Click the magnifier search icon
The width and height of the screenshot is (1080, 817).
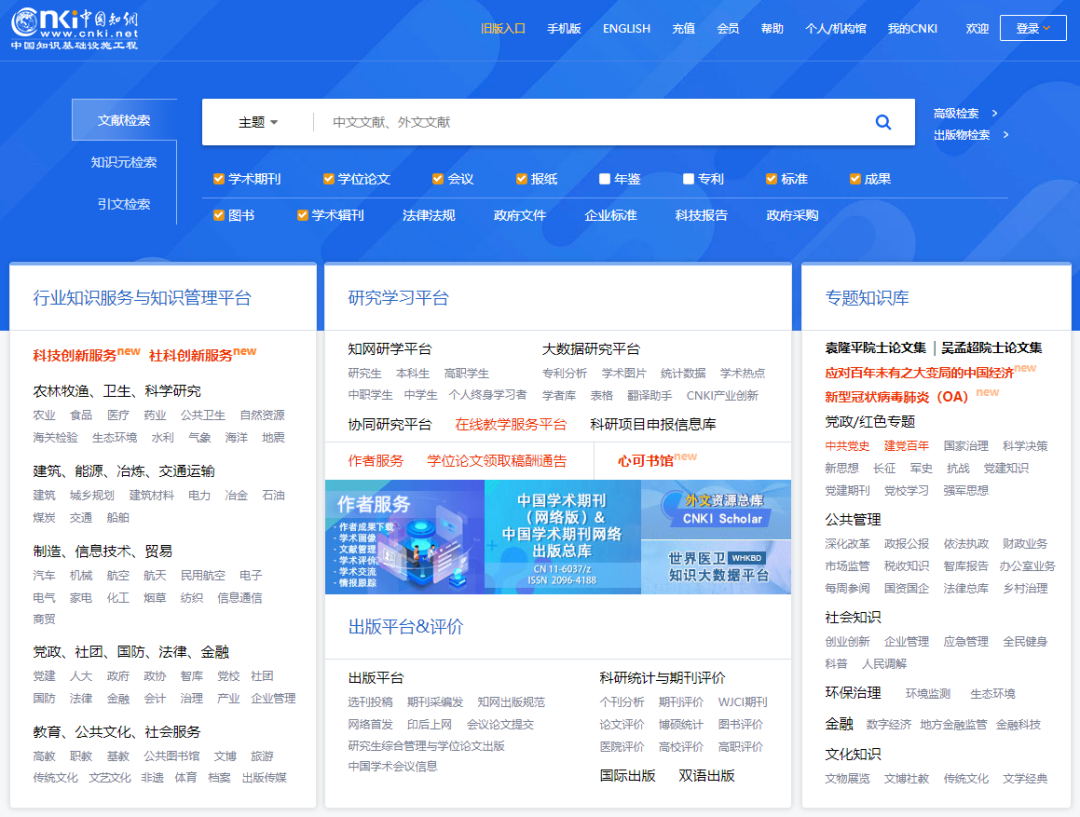pos(883,122)
